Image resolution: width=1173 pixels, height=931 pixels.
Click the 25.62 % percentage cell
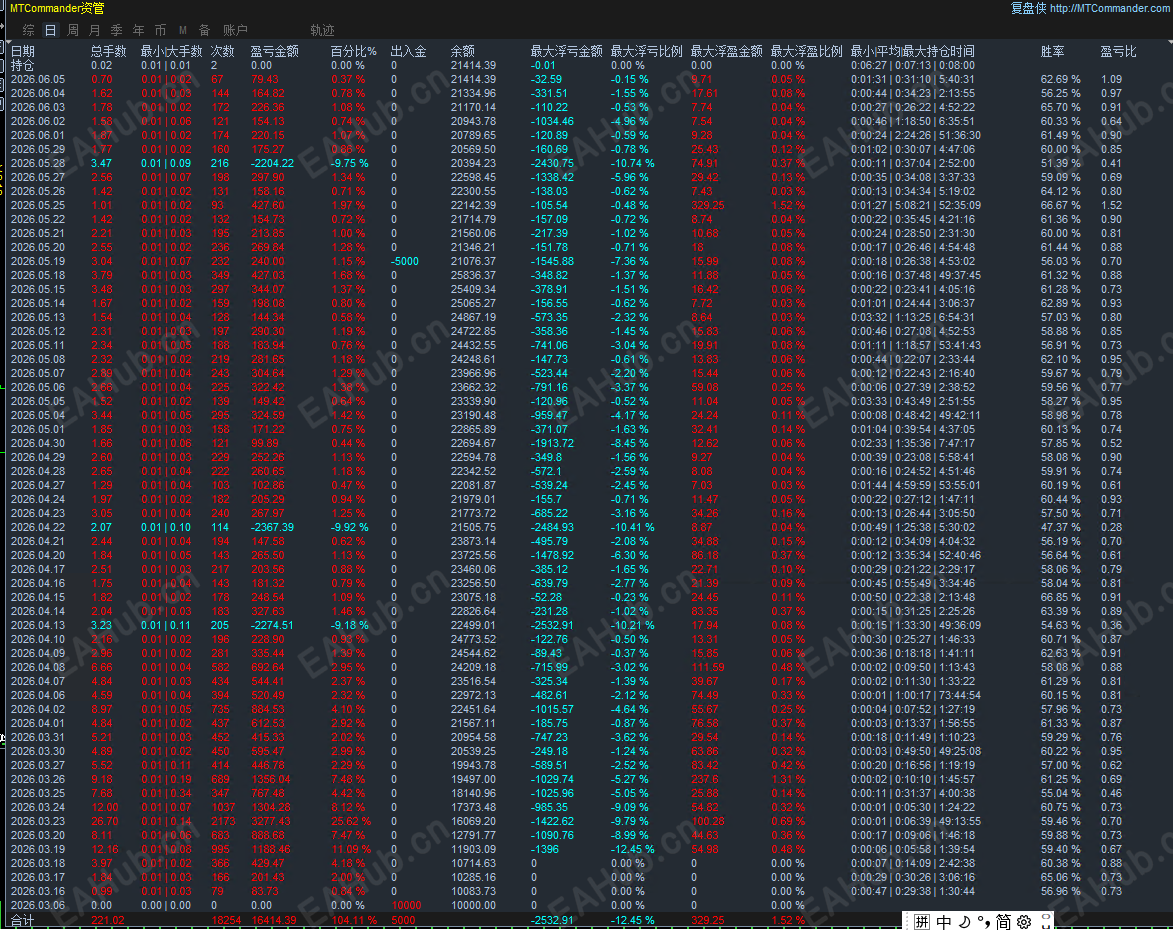click(351, 821)
